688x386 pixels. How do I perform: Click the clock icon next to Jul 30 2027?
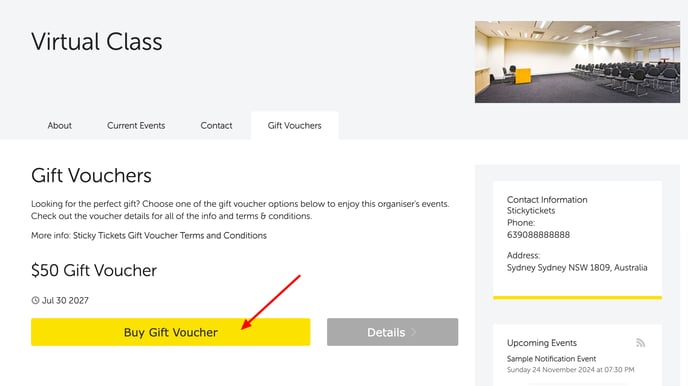click(x=35, y=300)
